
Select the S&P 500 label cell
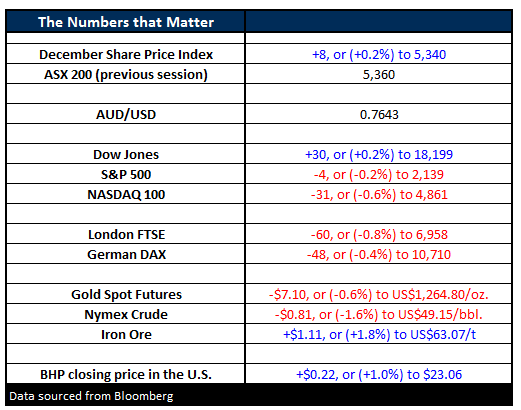[x=126, y=174]
